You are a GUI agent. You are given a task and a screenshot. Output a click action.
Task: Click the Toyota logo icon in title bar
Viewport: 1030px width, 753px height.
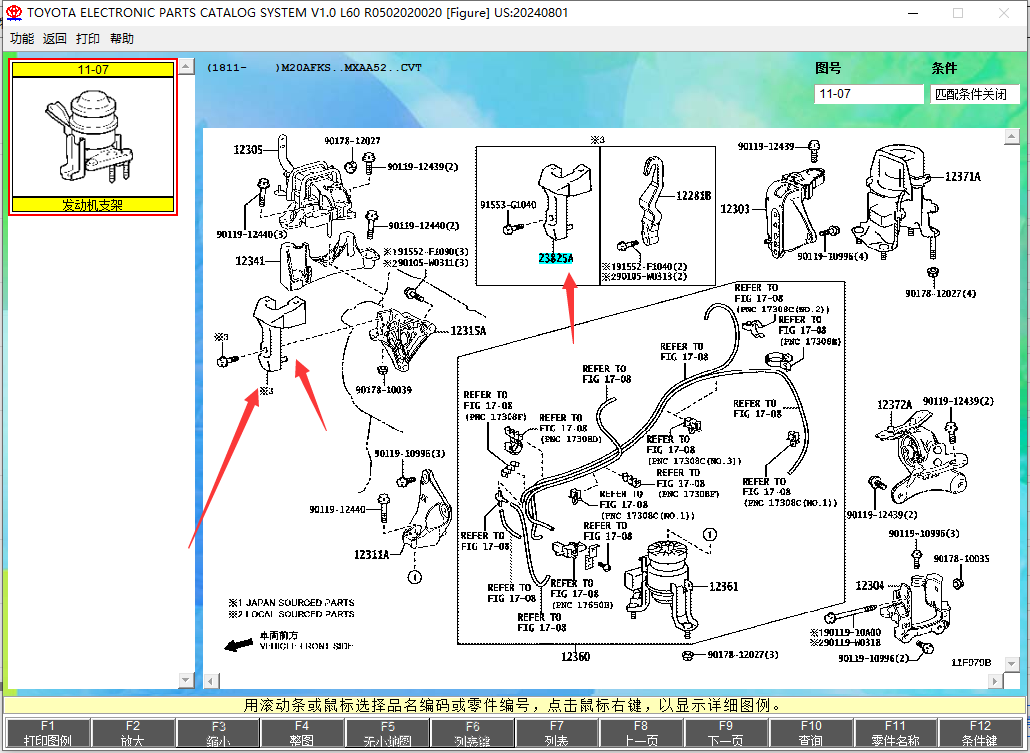tap(13, 12)
